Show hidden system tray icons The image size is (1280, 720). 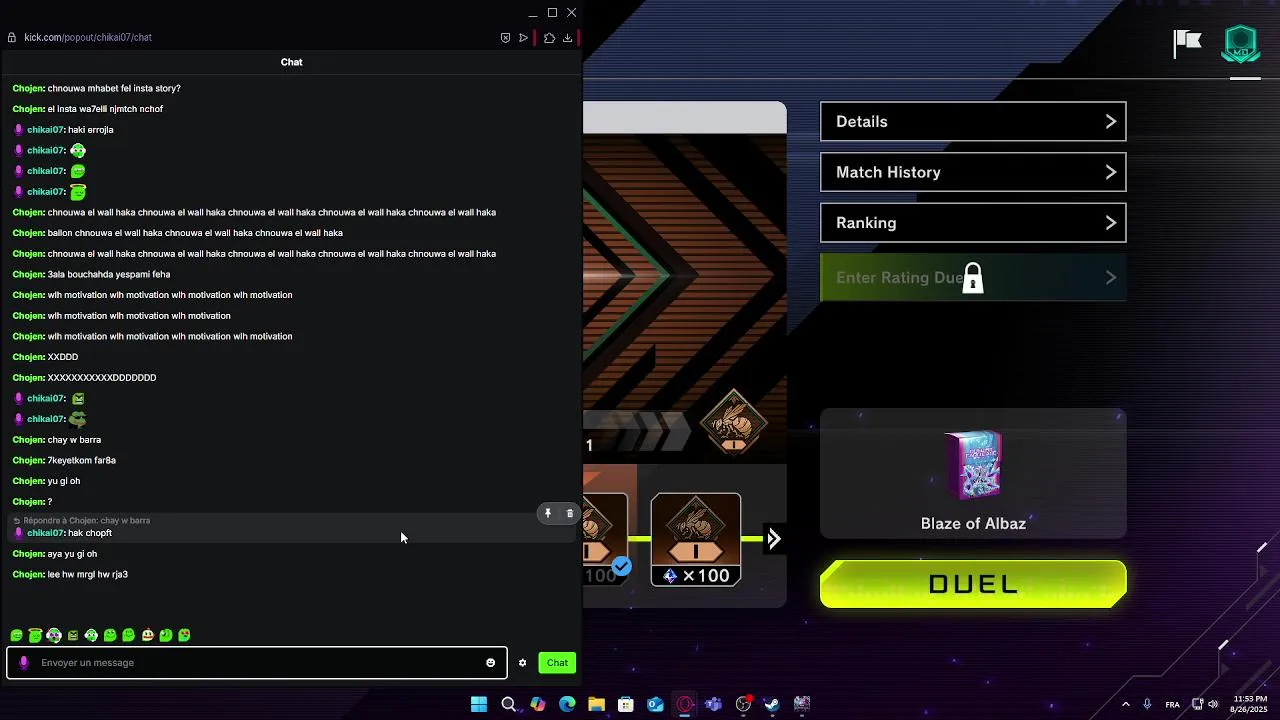pyautogui.click(x=1125, y=704)
